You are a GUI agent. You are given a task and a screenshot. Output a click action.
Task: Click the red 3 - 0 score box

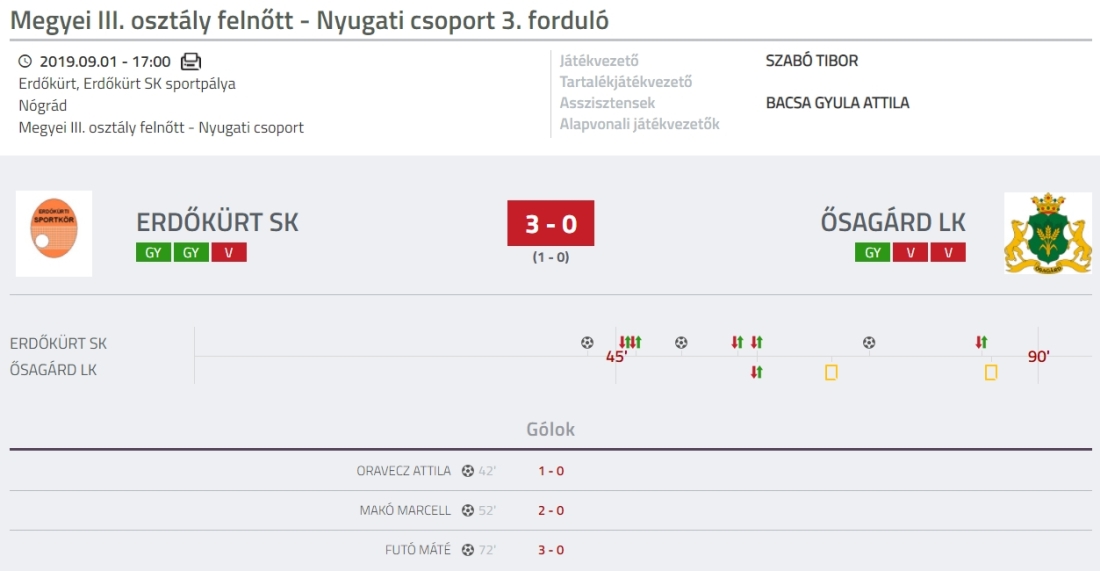pyautogui.click(x=551, y=223)
